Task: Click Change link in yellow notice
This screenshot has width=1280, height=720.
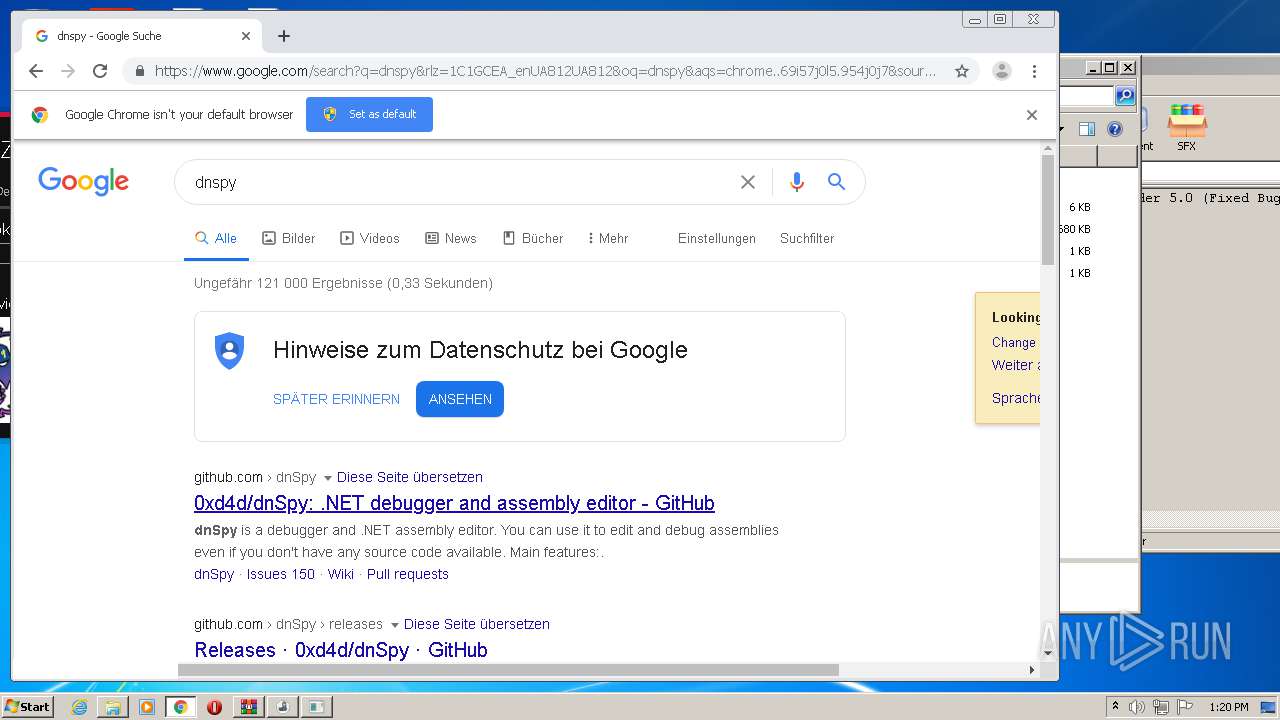Action: [1014, 342]
